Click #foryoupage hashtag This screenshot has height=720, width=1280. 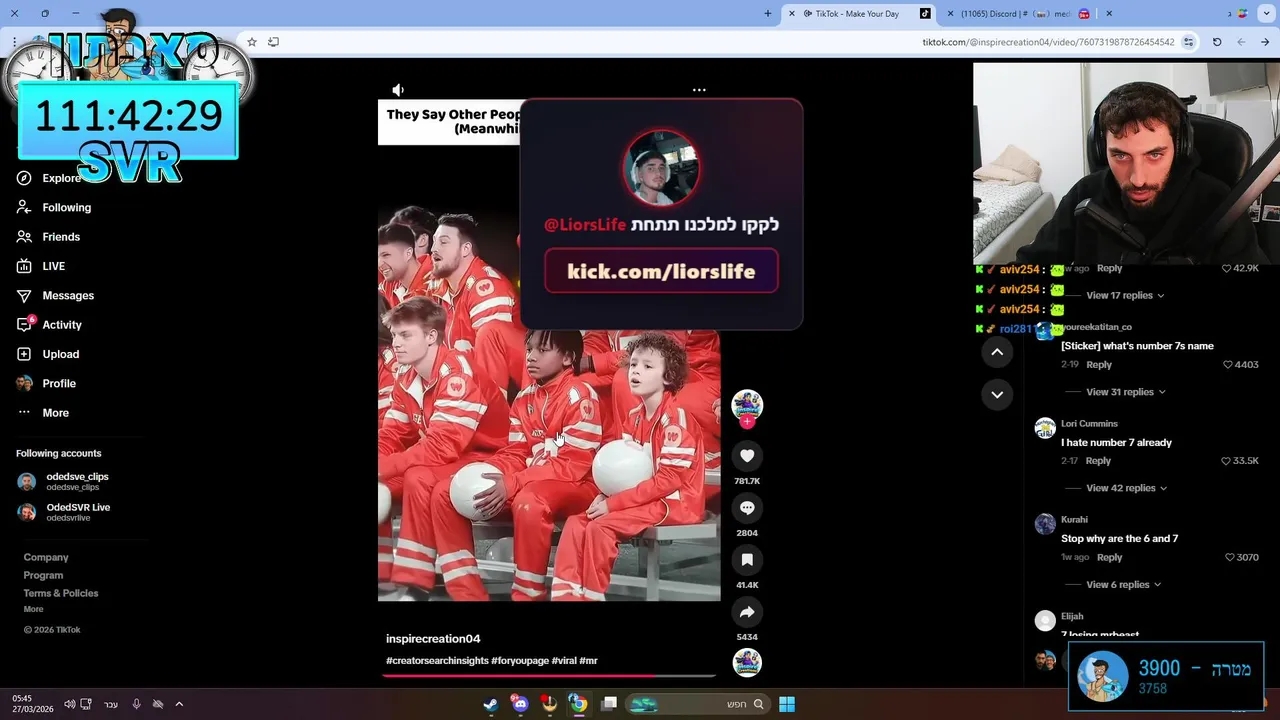(x=519, y=661)
